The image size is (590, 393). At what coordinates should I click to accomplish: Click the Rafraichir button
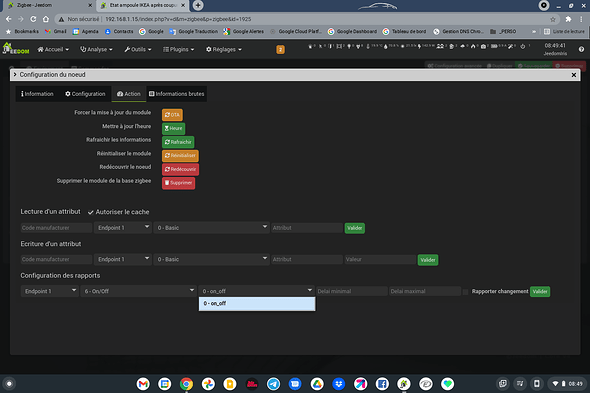[178, 142]
